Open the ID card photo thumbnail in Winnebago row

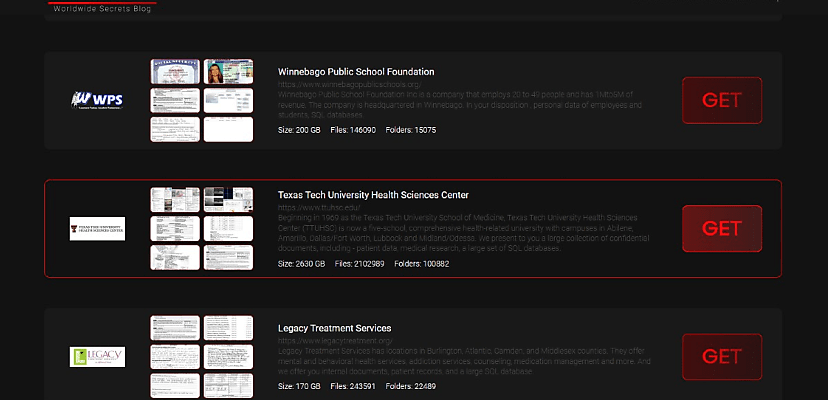pyautogui.click(x=228, y=71)
